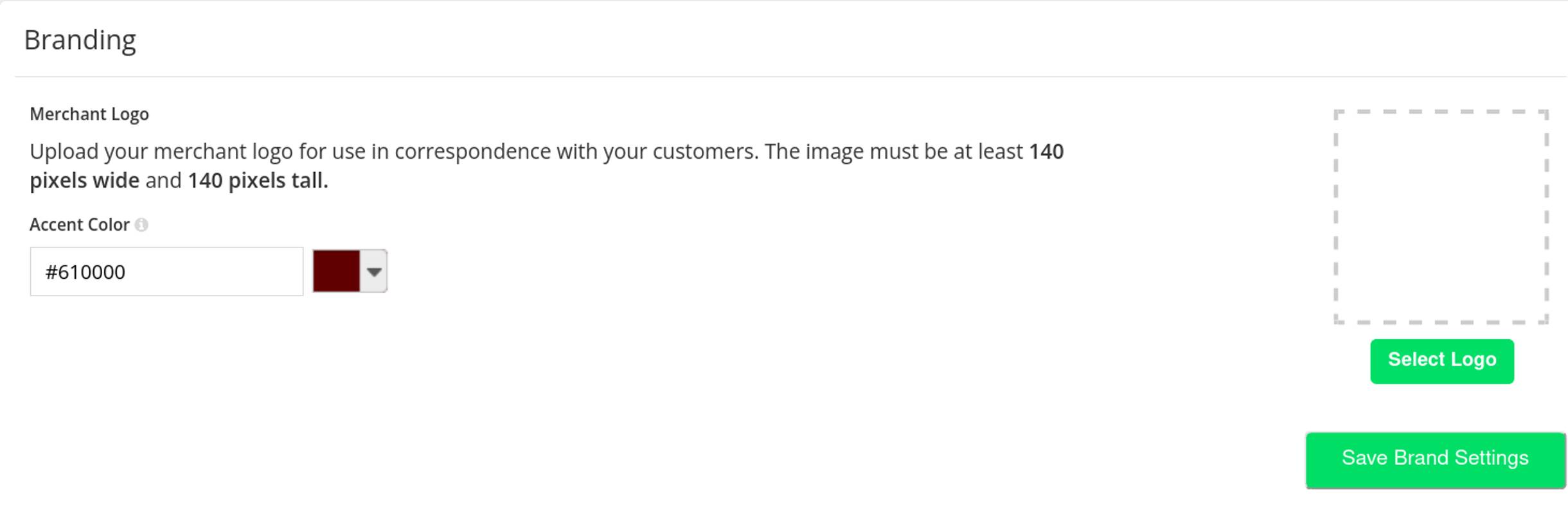Click the Merchant Logo label
Screen dimensions: 1568x514
(x=89, y=114)
